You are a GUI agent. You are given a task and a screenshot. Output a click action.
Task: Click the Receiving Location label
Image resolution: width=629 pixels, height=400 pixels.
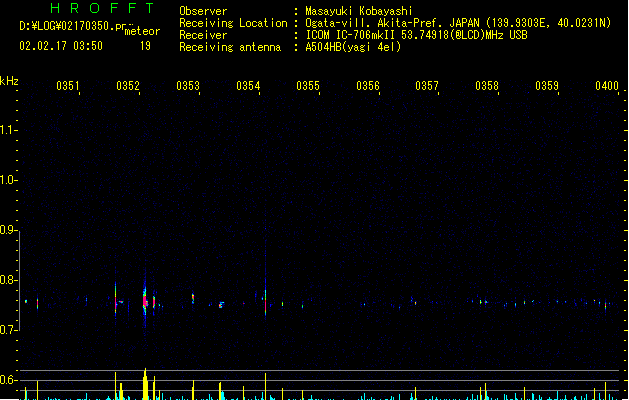click(233, 23)
